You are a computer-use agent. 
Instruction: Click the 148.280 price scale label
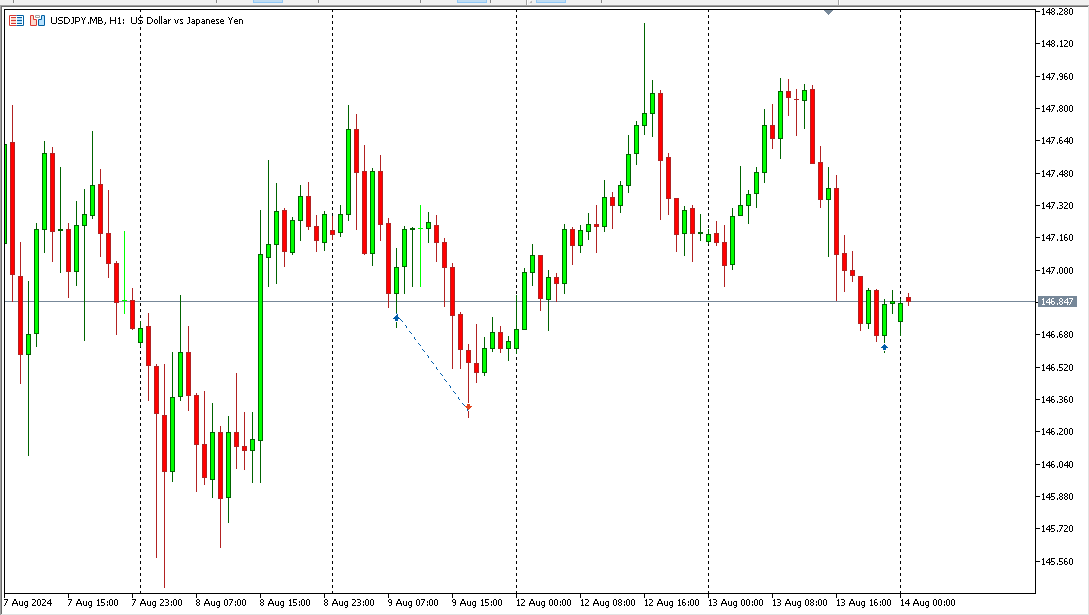(1056, 12)
